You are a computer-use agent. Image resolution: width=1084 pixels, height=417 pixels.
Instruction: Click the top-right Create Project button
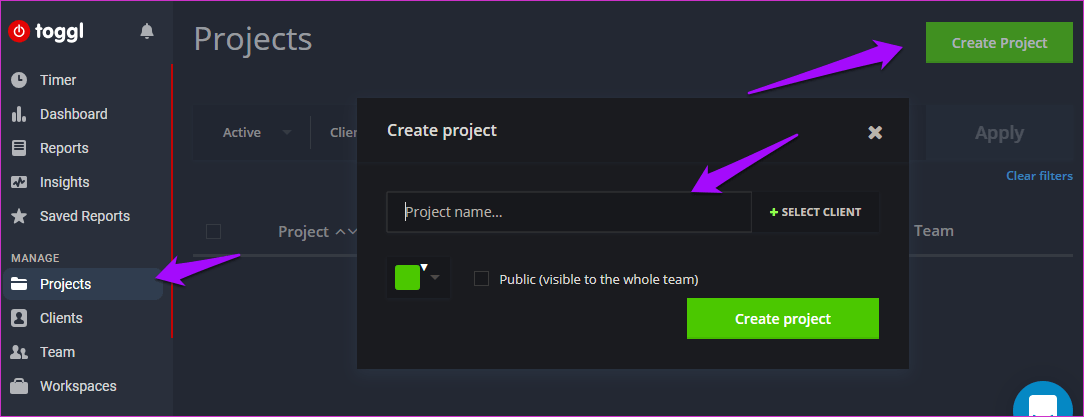pos(999,43)
